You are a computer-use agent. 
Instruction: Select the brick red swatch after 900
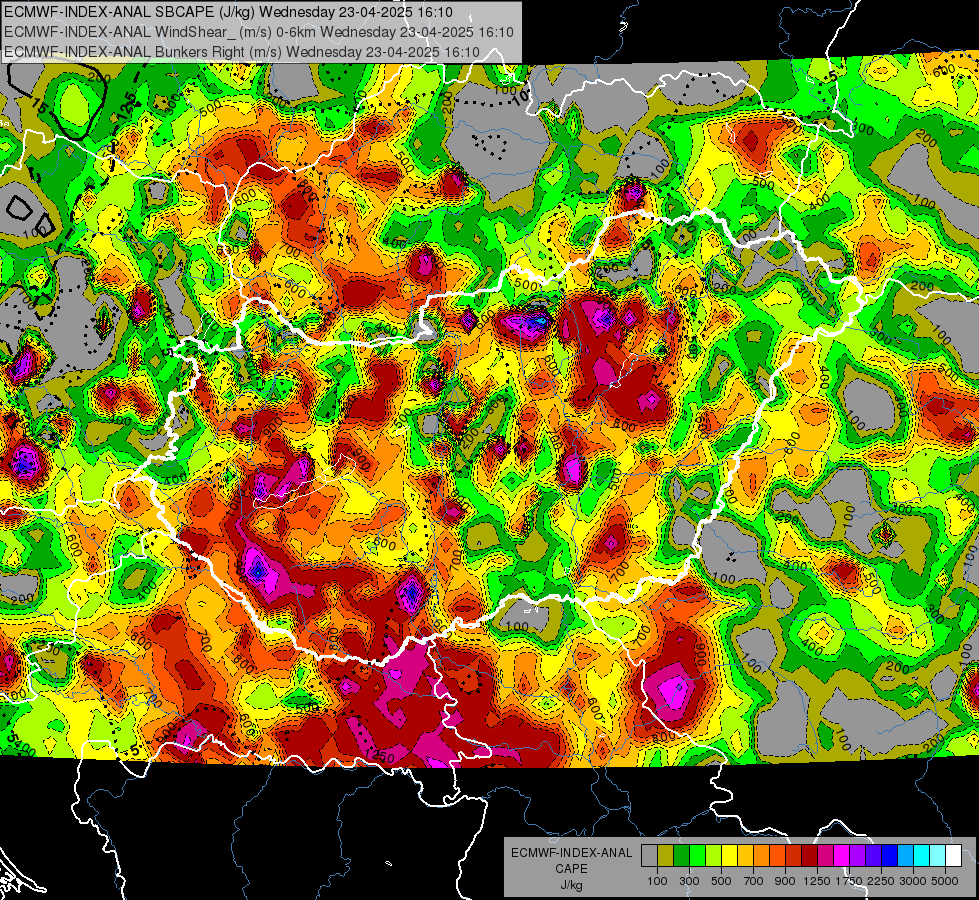click(794, 856)
